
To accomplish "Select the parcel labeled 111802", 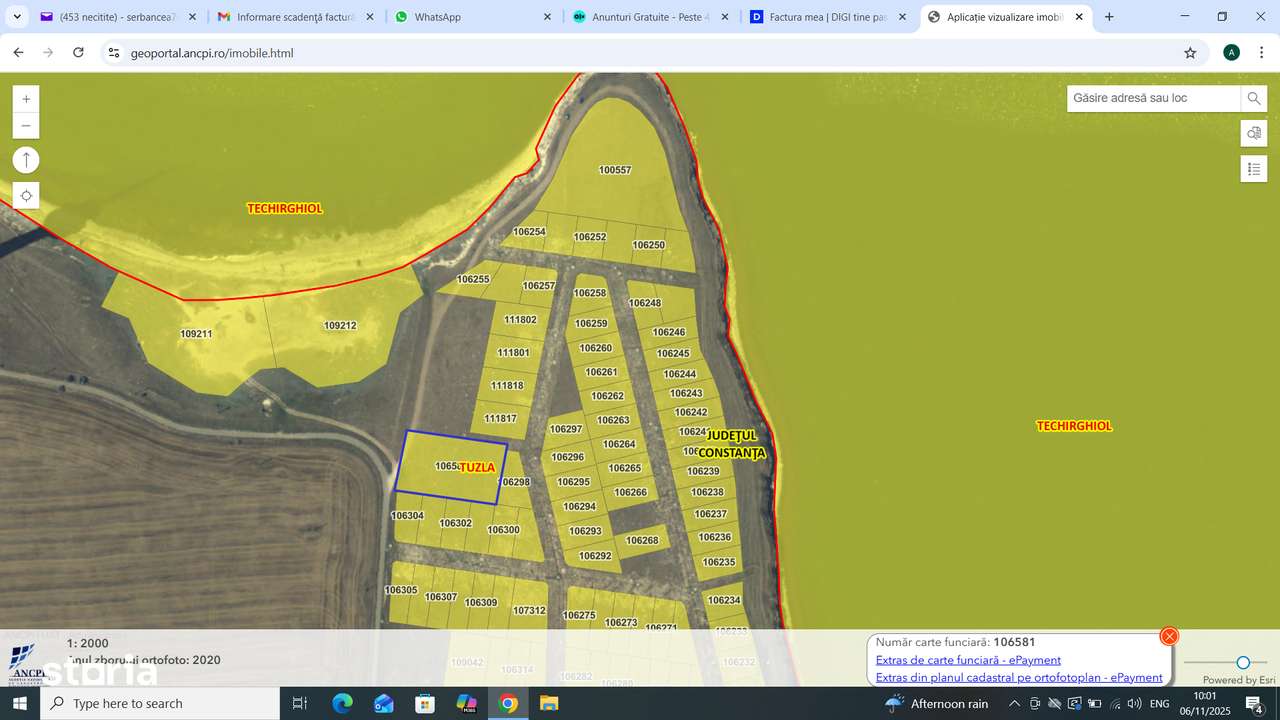I will click(520, 320).
